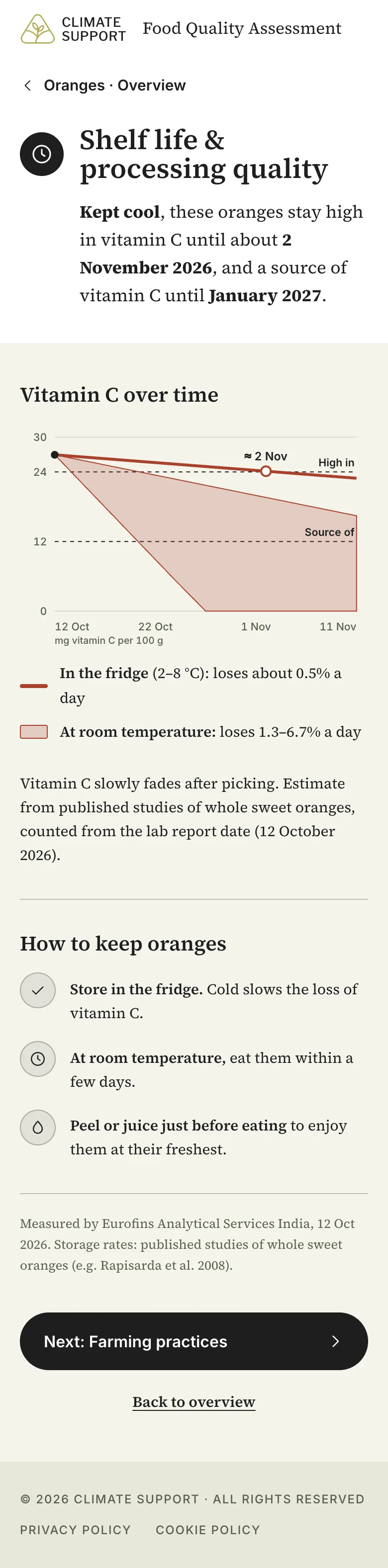Open the Cookie Policy footer link

(x=208, y=1530)
